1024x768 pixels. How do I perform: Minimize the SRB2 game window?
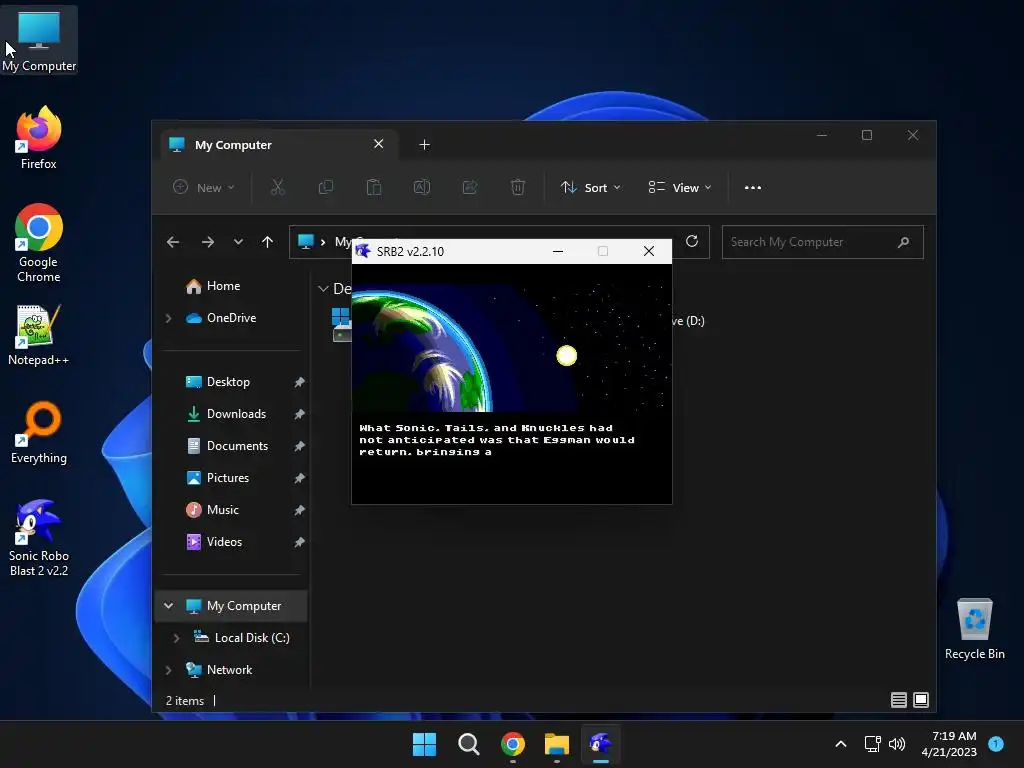tap(558, 251)
